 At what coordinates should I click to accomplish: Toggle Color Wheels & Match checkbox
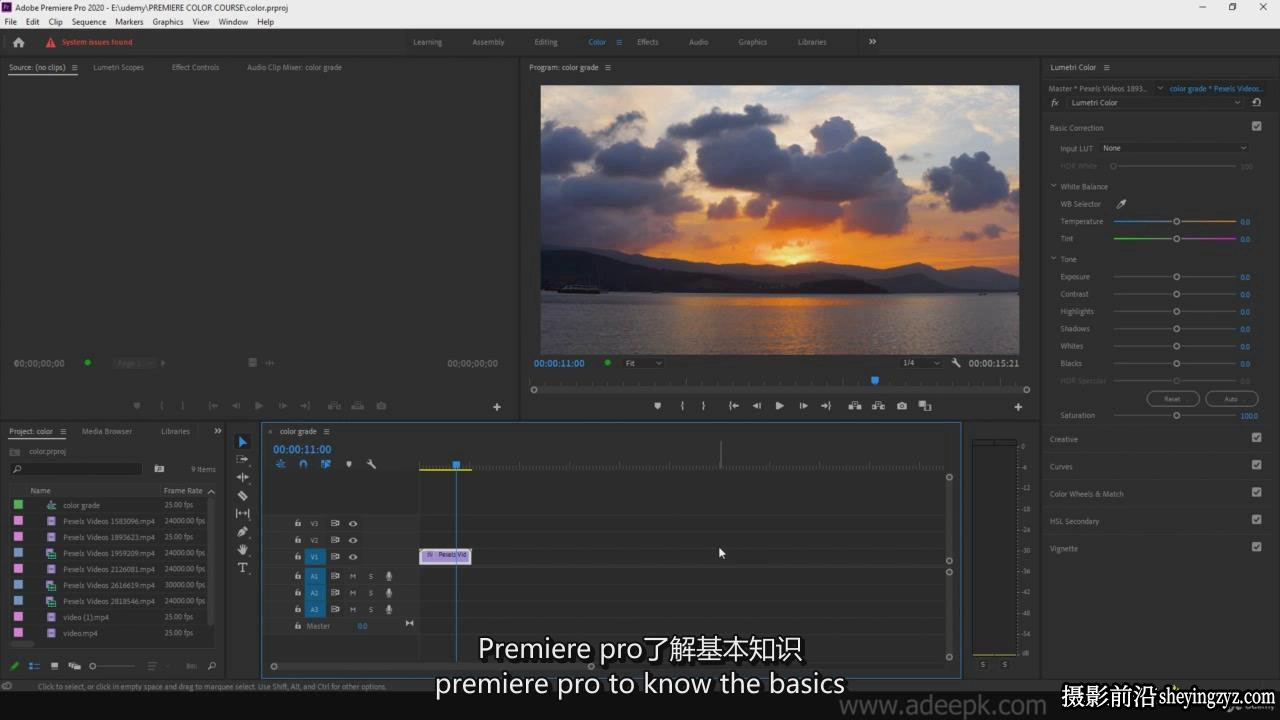coord(1256,492)
